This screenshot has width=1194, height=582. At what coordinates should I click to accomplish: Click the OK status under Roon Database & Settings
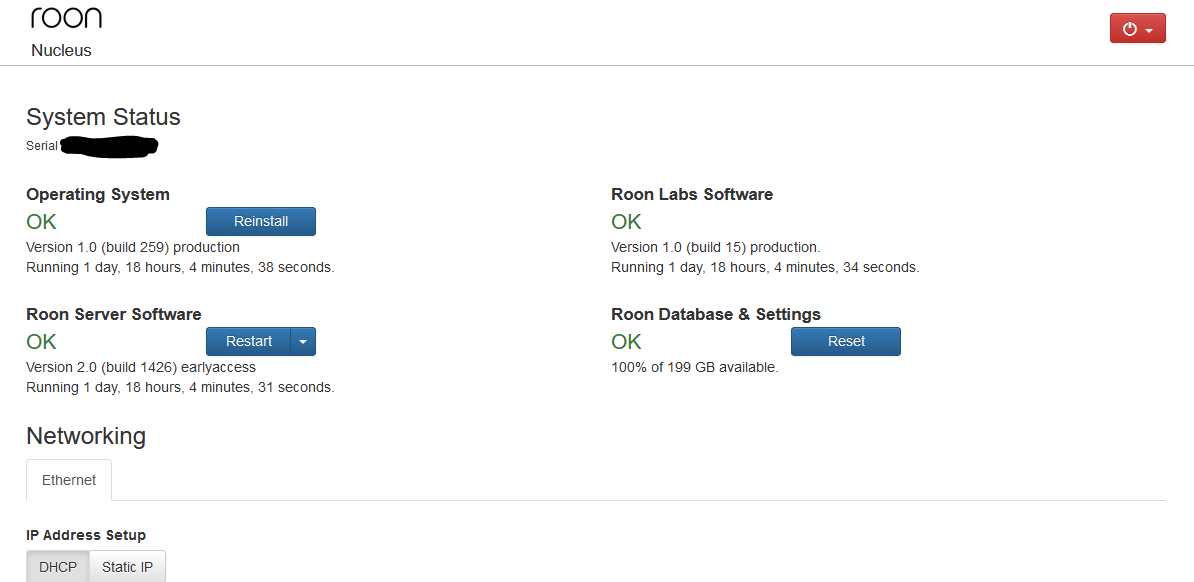coord(627,341)
